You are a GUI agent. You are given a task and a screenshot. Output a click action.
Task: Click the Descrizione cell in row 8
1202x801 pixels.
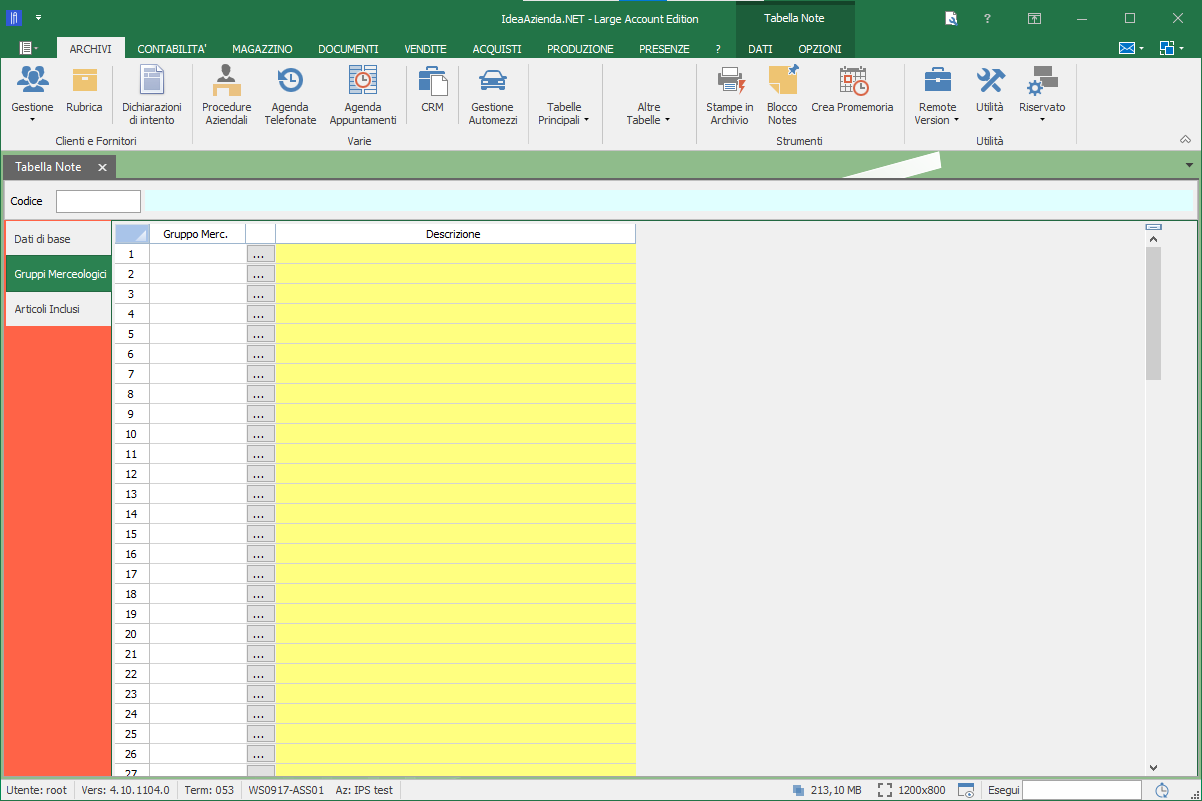(455, 394)
